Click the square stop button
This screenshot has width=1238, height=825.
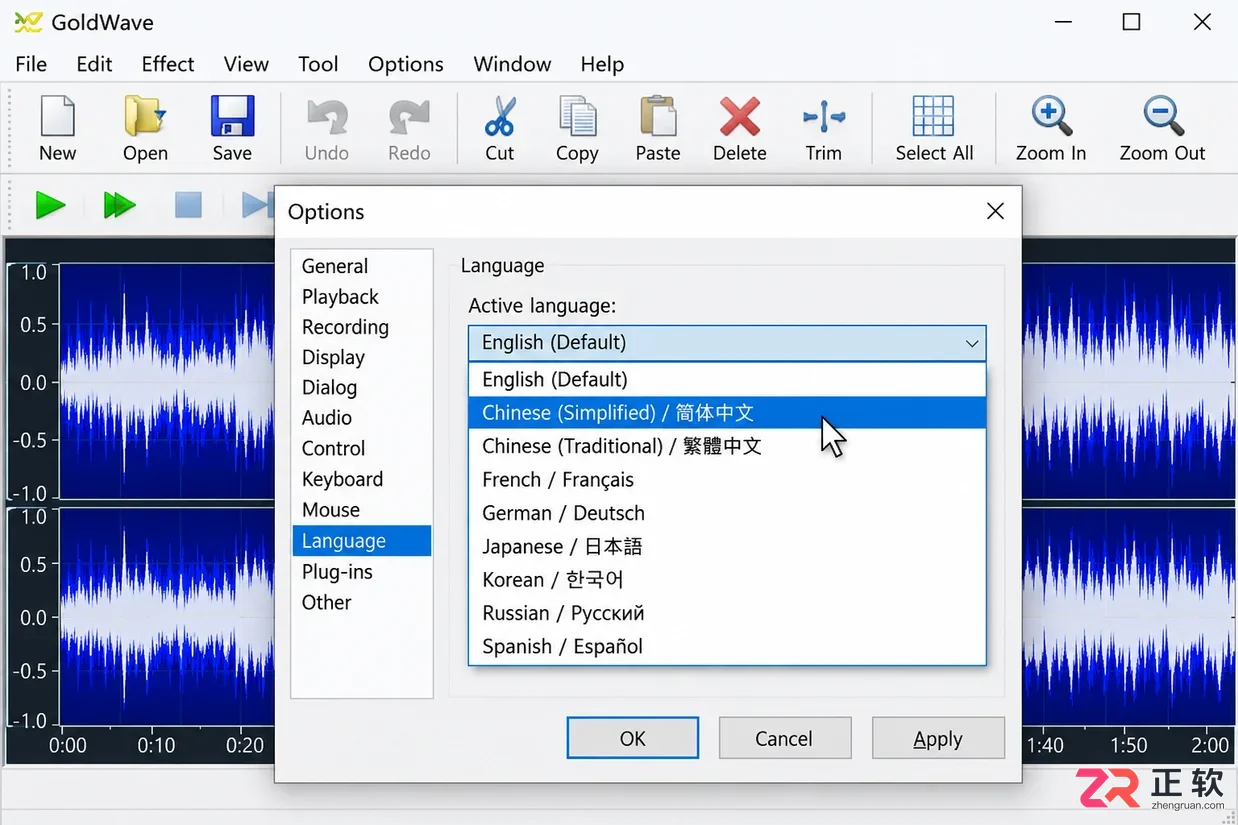click(x=188, y=206)
